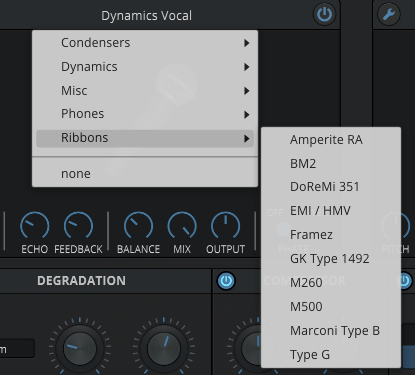
Task: Click the Dynamics Vocal preset title
Action: [147, 16]
